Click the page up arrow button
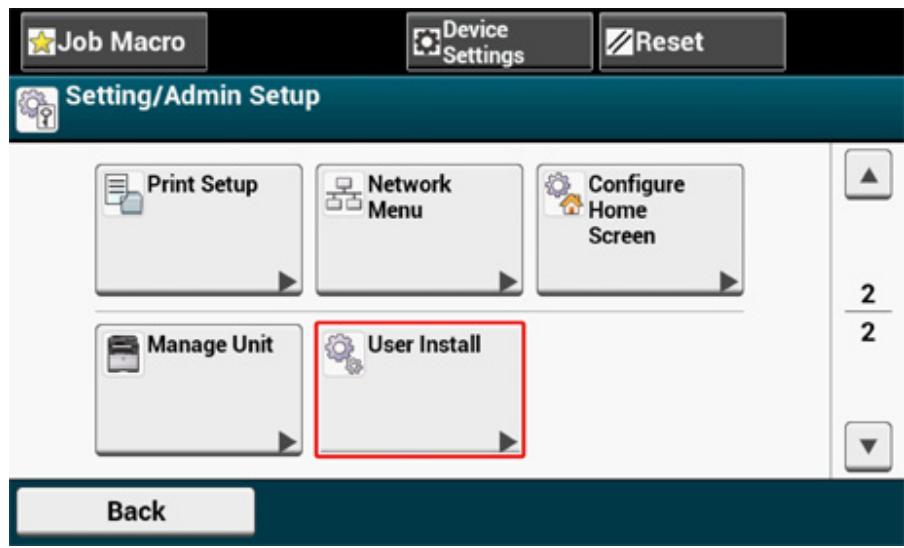 click(868, 175)
